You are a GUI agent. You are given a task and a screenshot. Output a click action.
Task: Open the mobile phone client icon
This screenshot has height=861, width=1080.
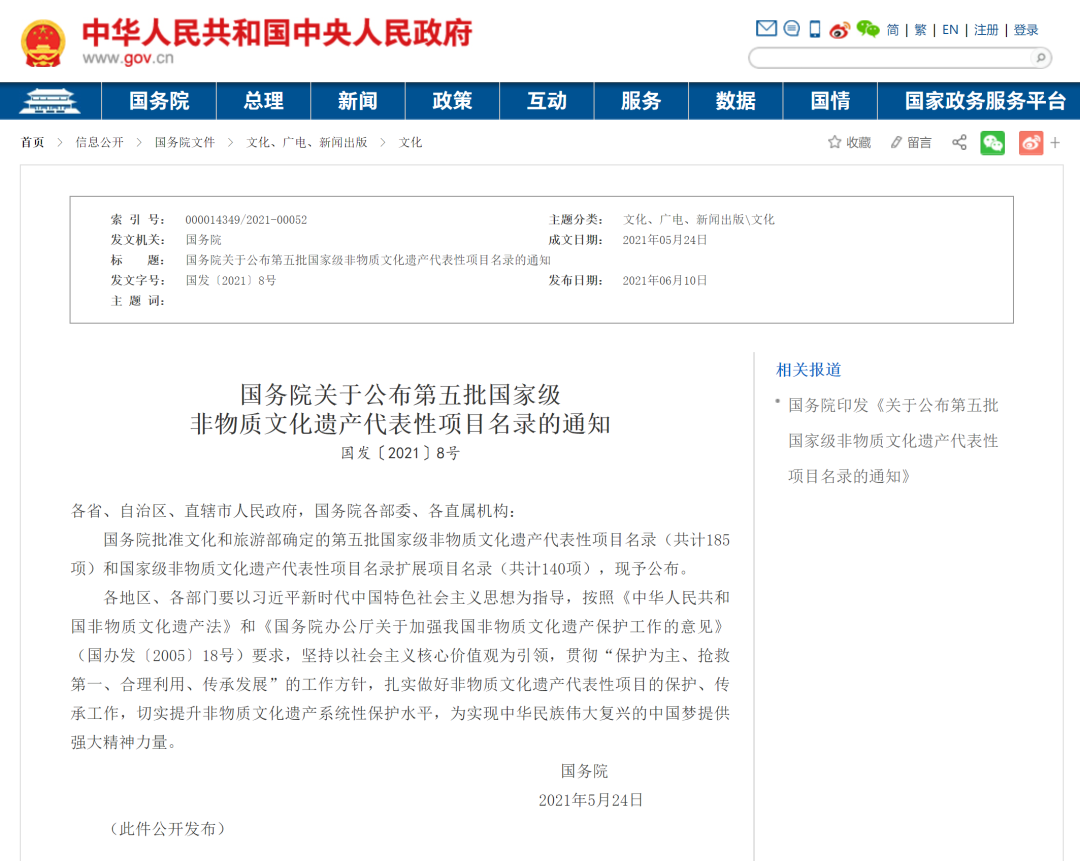[815, 29]
